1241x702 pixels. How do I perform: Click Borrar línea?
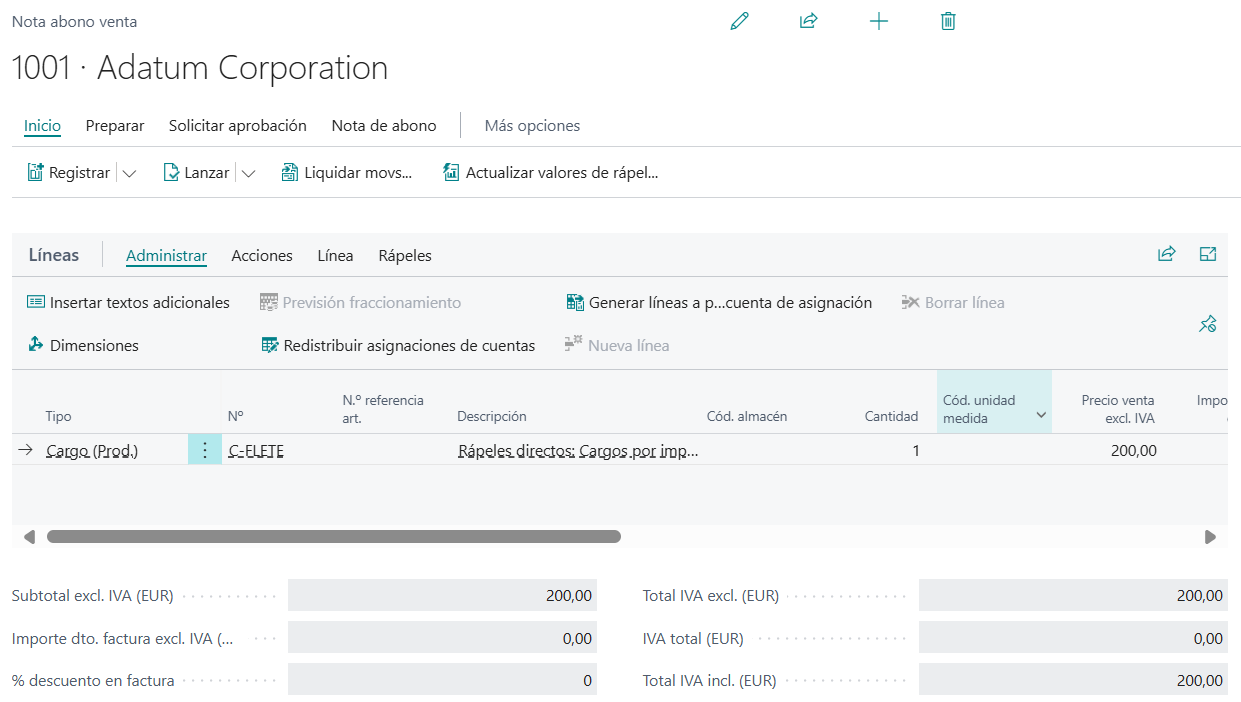pyautogui.click(x=953, y=302)
